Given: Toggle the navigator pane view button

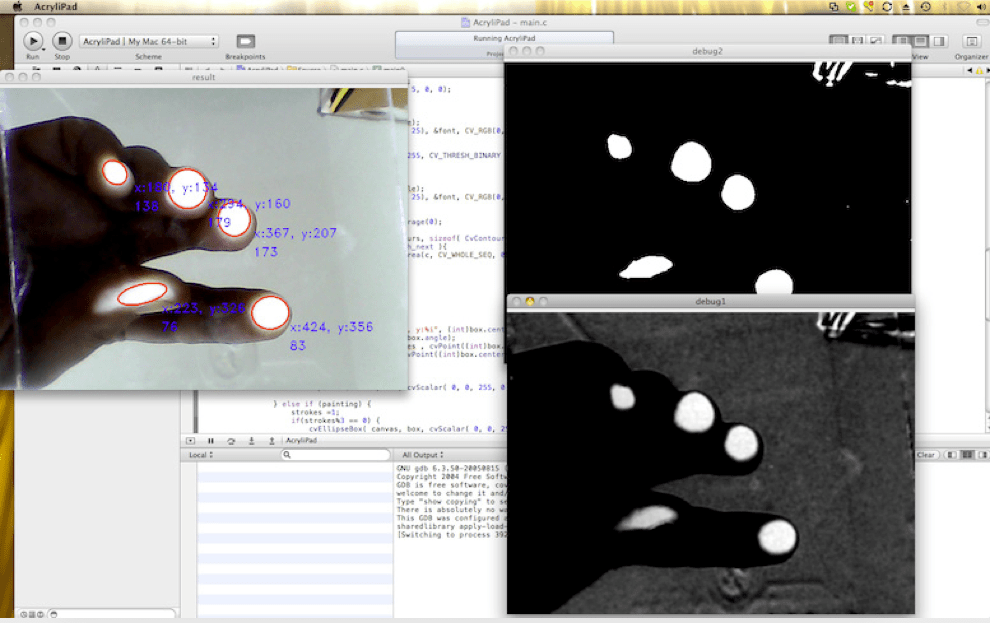Looking at the screenshot, I should (900, 41).
